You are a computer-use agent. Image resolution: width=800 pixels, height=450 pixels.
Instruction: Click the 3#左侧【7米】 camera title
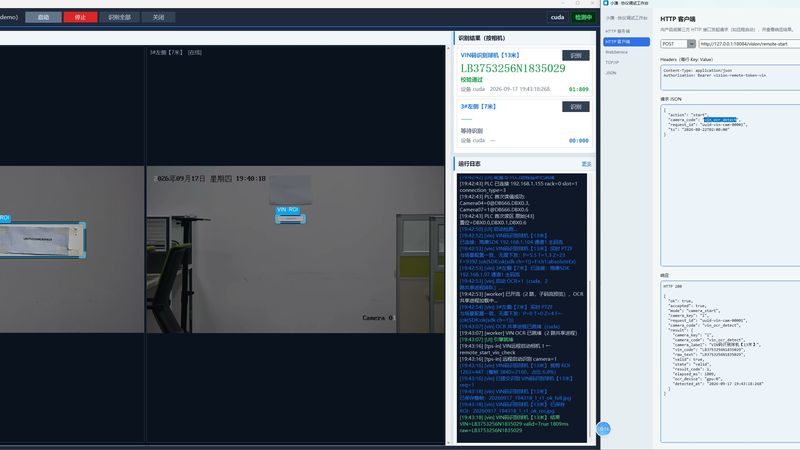[x=478, y=107]
